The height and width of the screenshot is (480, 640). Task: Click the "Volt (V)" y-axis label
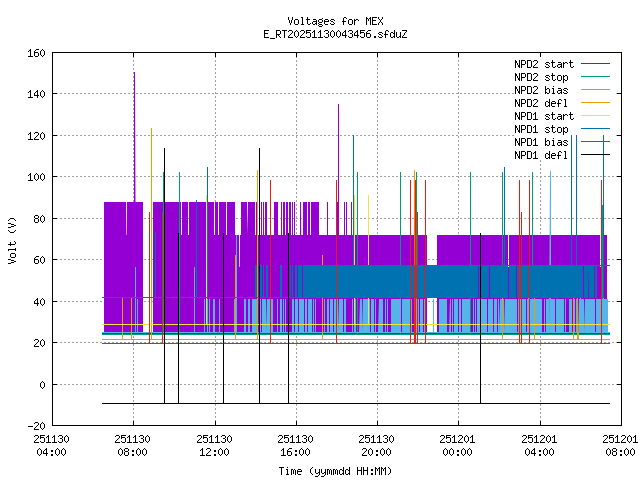coord(12,239)
